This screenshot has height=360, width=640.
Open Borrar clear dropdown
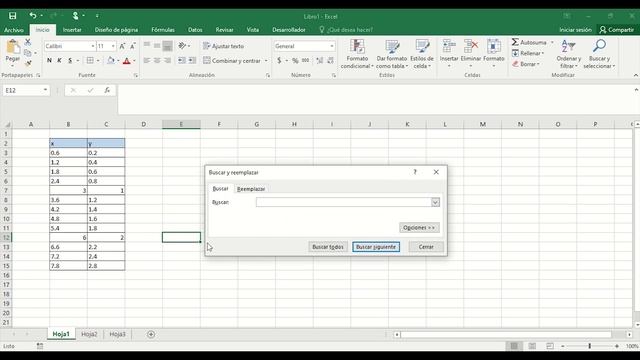click(526, 64)
